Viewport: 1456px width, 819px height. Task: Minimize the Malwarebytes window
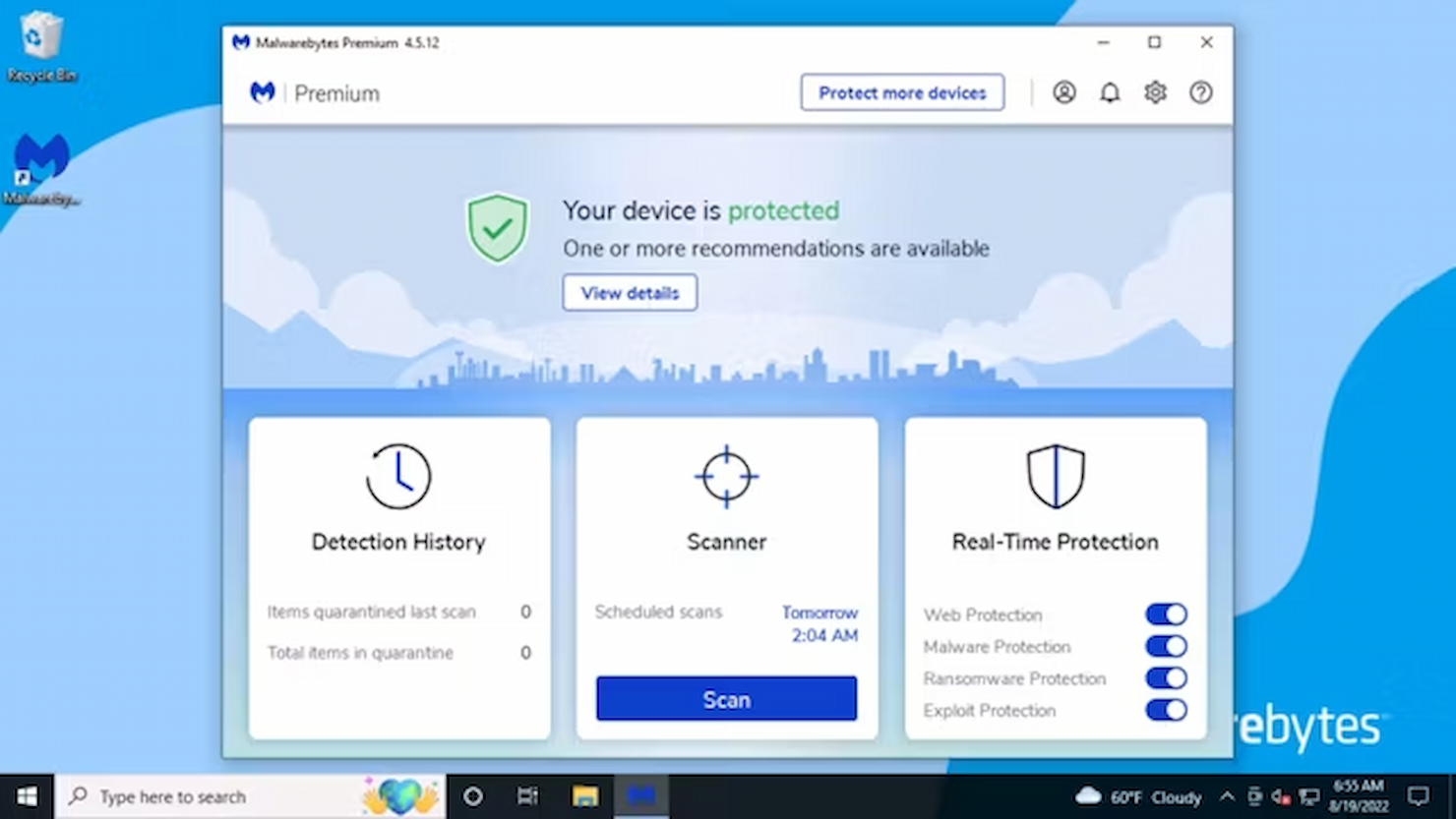pyautogui.click(x=1103, y=42)
